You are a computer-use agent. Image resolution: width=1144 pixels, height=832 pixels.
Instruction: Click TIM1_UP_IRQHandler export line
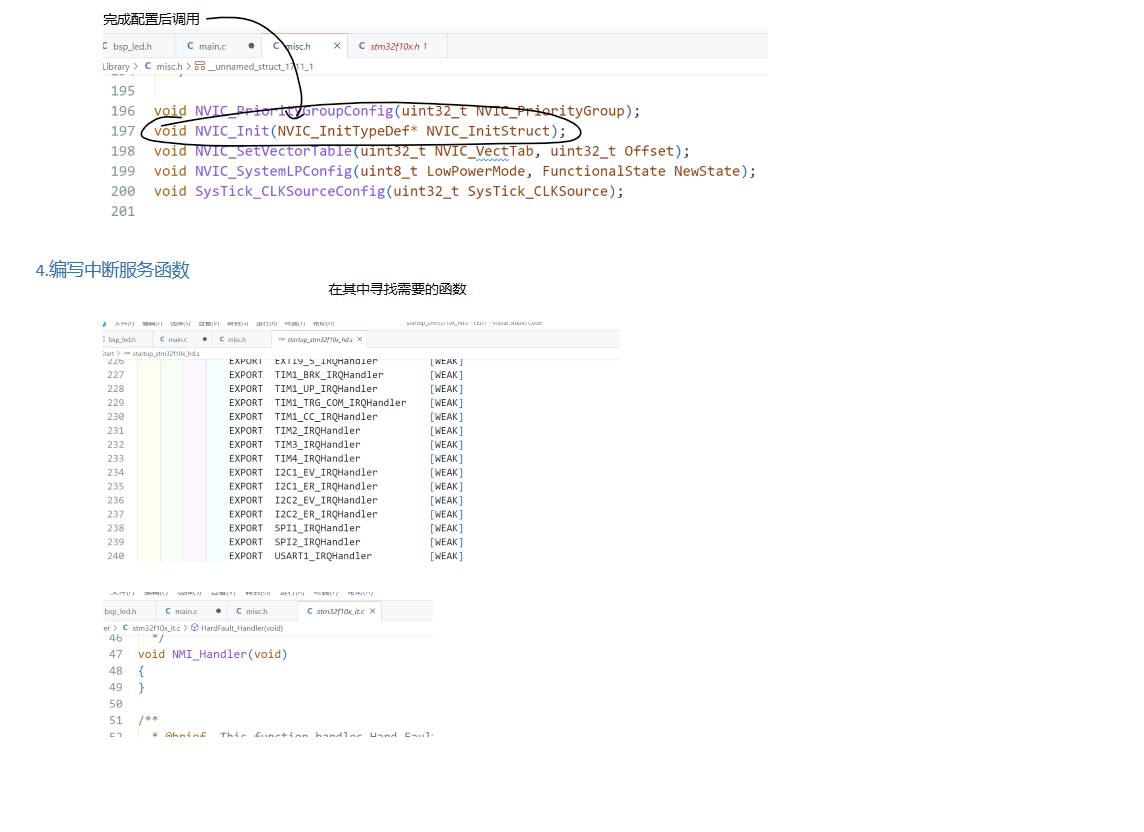point(346,389)
